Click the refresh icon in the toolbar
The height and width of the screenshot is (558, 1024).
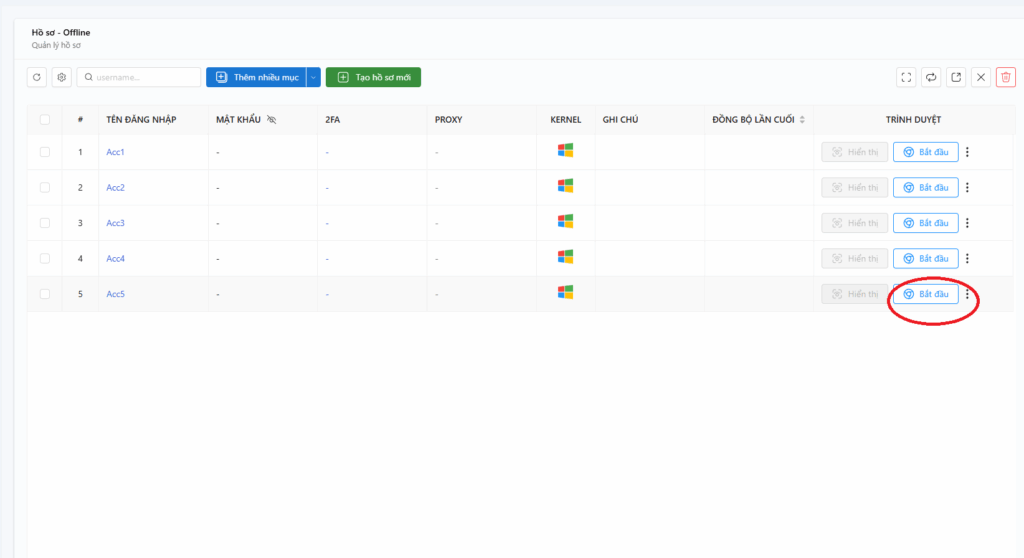coord(37,77)
